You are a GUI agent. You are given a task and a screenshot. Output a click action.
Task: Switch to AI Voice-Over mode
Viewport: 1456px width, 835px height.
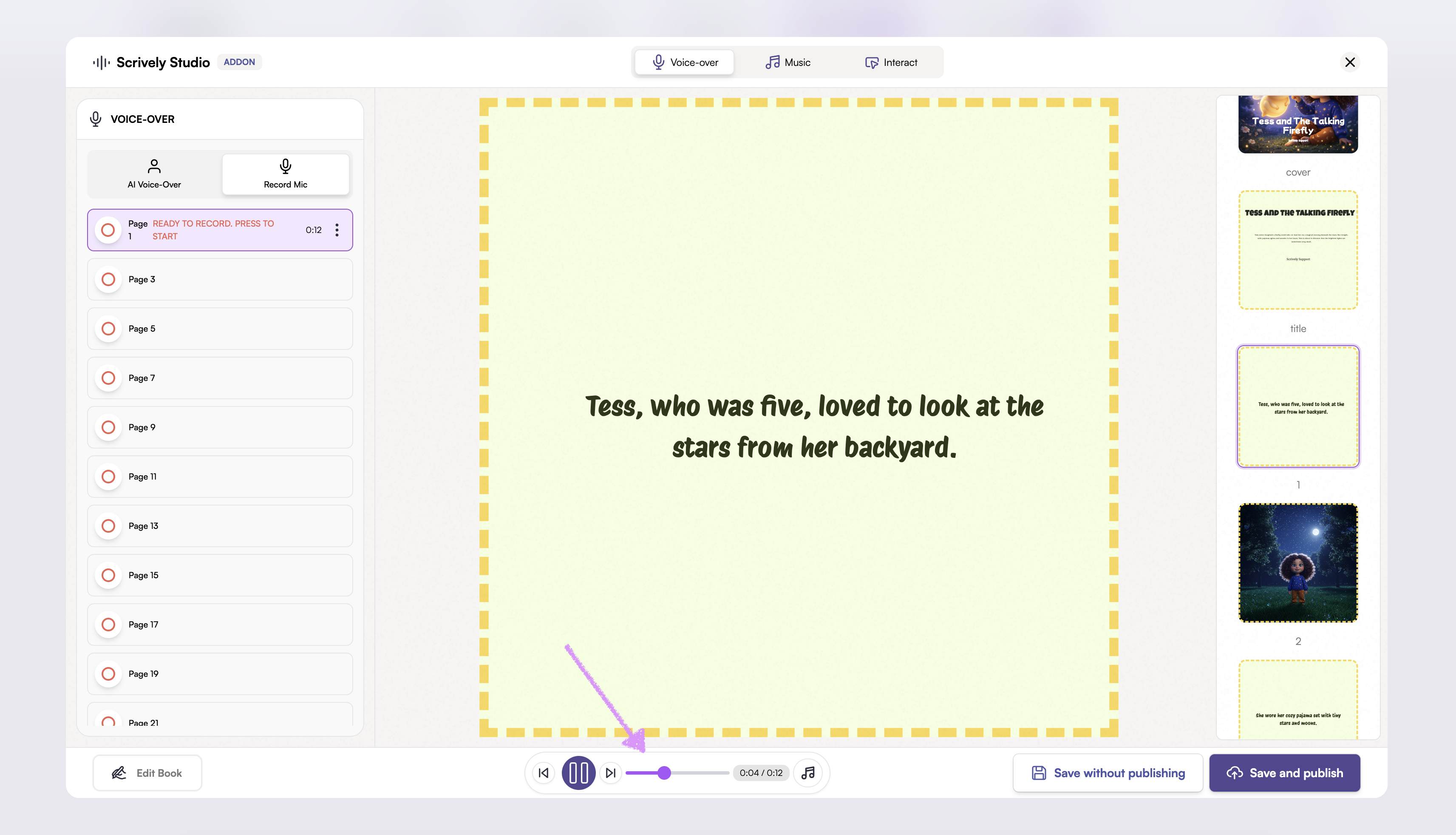tap(154, 174)
